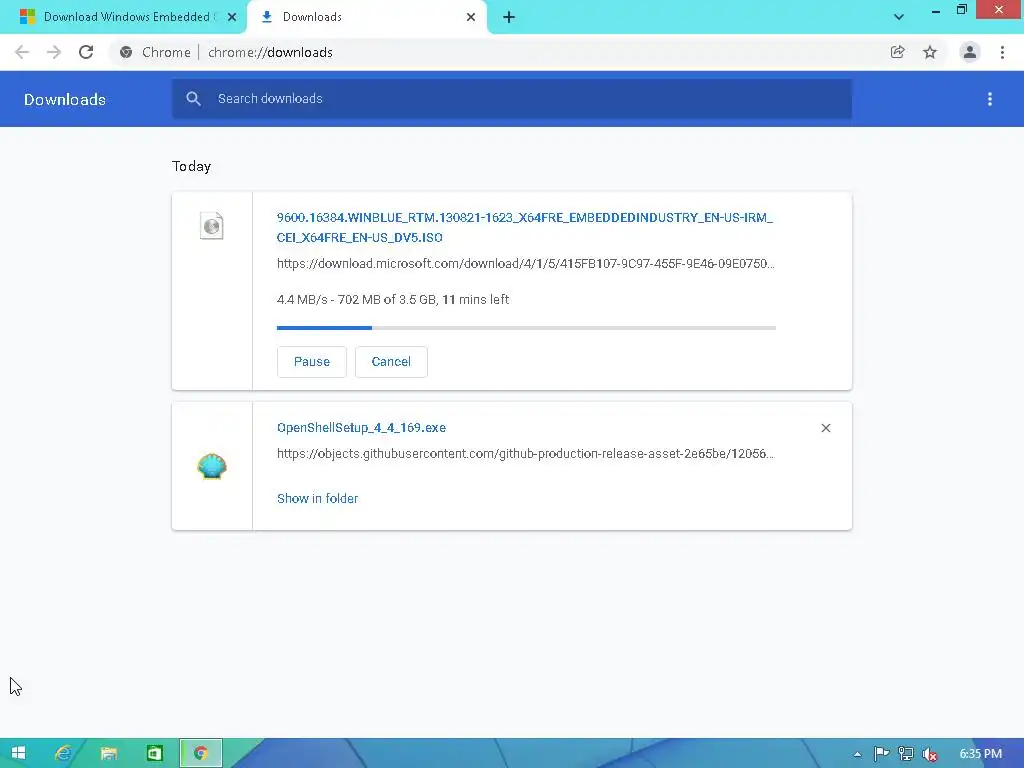Open a new tab with plus

click(x=509, y=17)
